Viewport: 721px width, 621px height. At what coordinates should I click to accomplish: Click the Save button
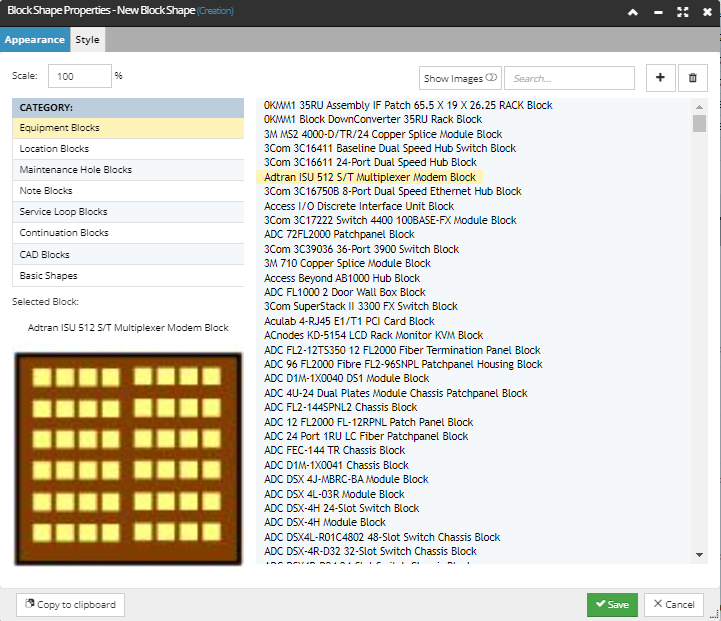click(x=612, y=604)
